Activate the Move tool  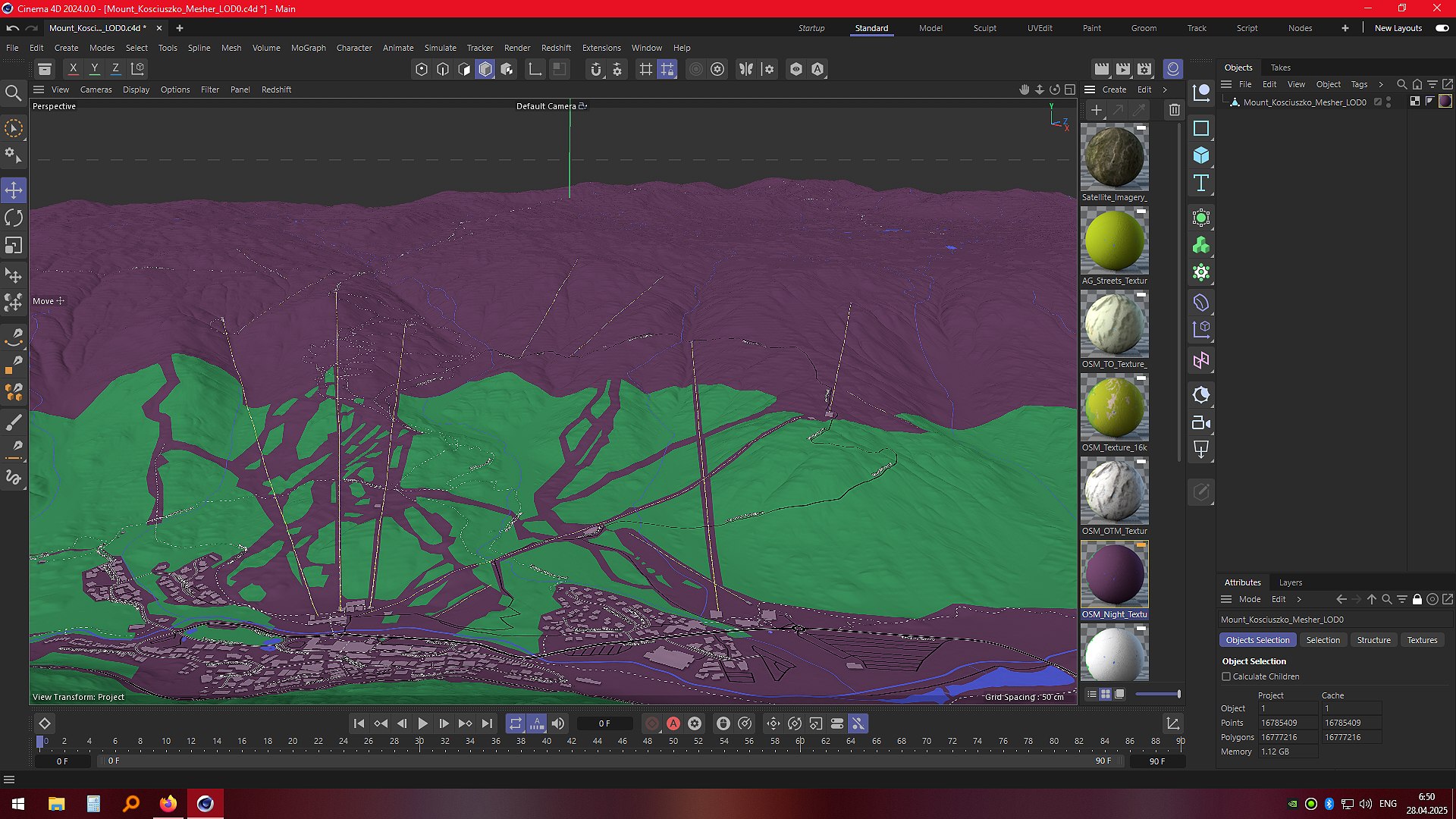(14, 190)
